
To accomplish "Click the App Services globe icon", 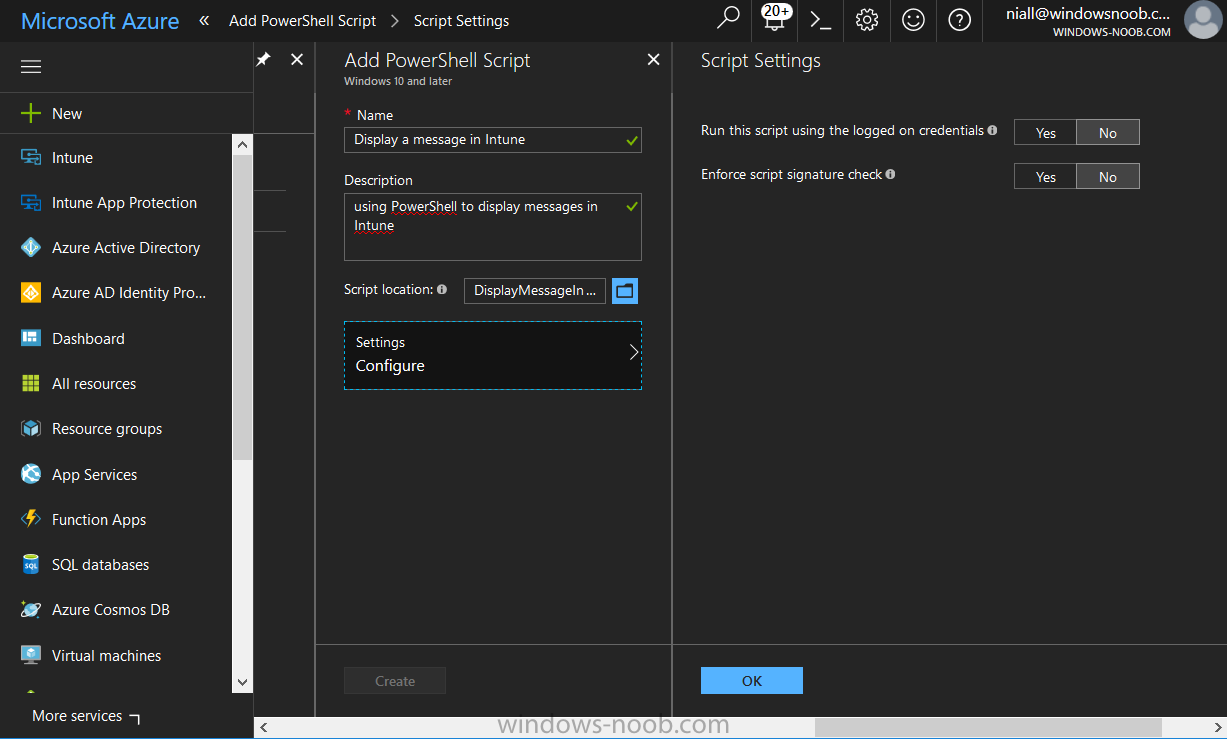I will point(31,474).
